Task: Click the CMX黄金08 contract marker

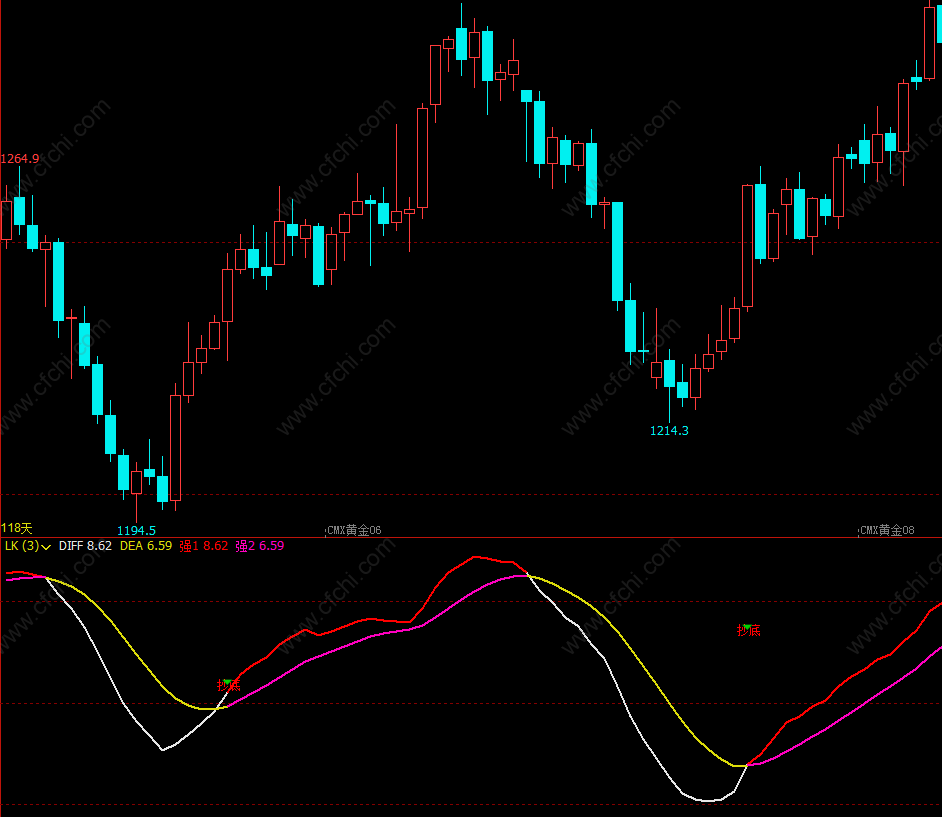Action: pos(887,530)
